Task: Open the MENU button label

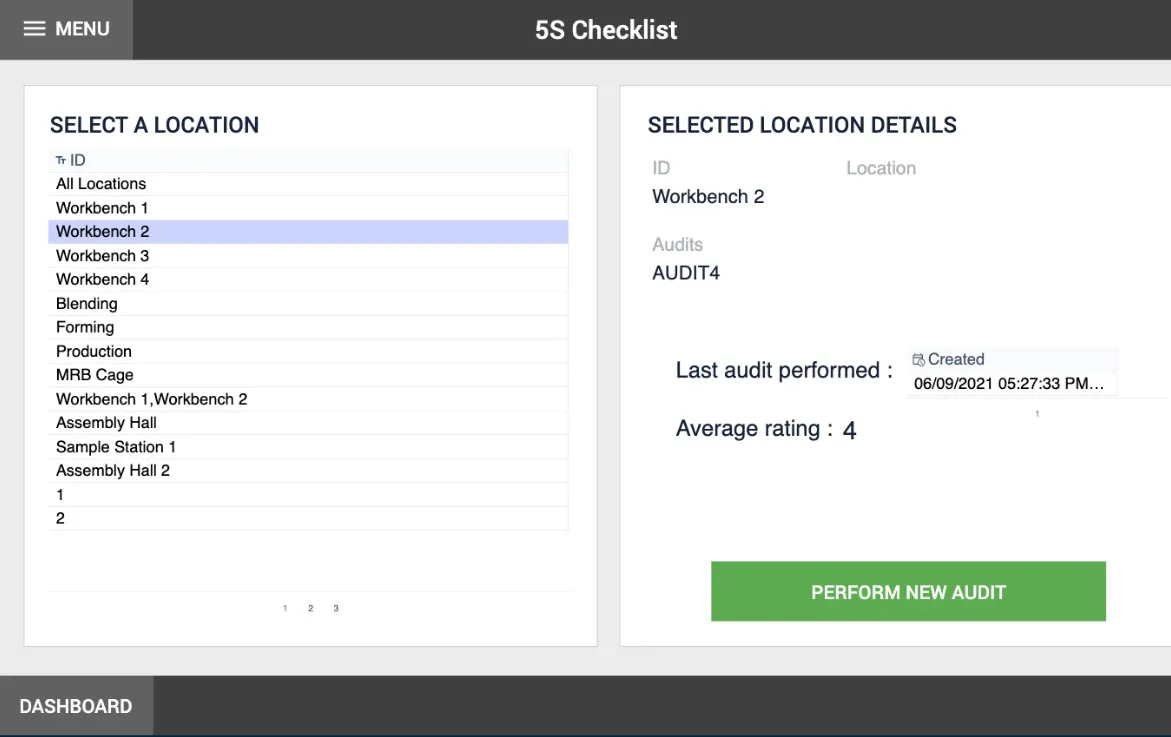Action: click(82, 29)
